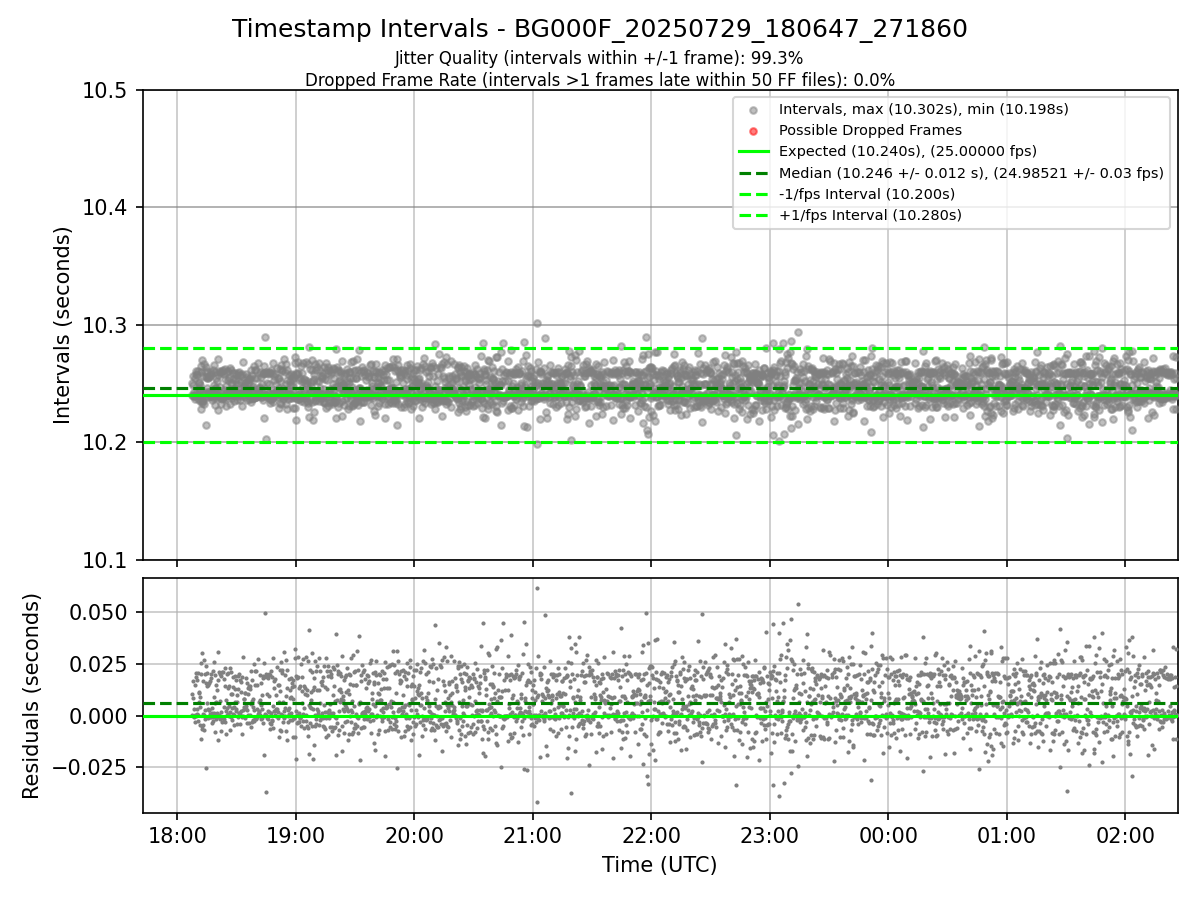
Task: Click the red dot marker for Possible Dropped Frames in the legend
Action: pos(754,131)
